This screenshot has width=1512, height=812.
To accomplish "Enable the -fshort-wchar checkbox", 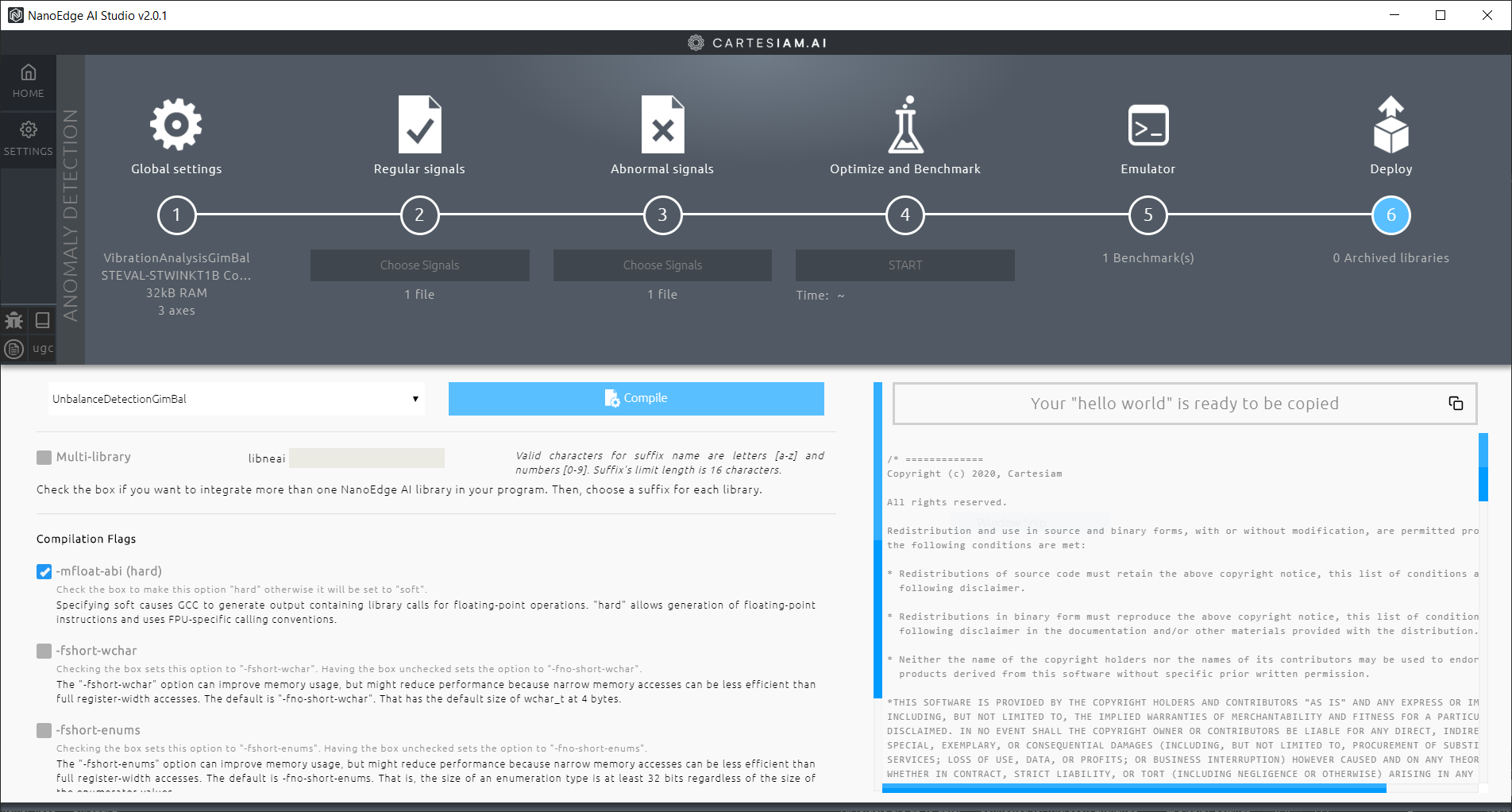I will pos(44,652).
